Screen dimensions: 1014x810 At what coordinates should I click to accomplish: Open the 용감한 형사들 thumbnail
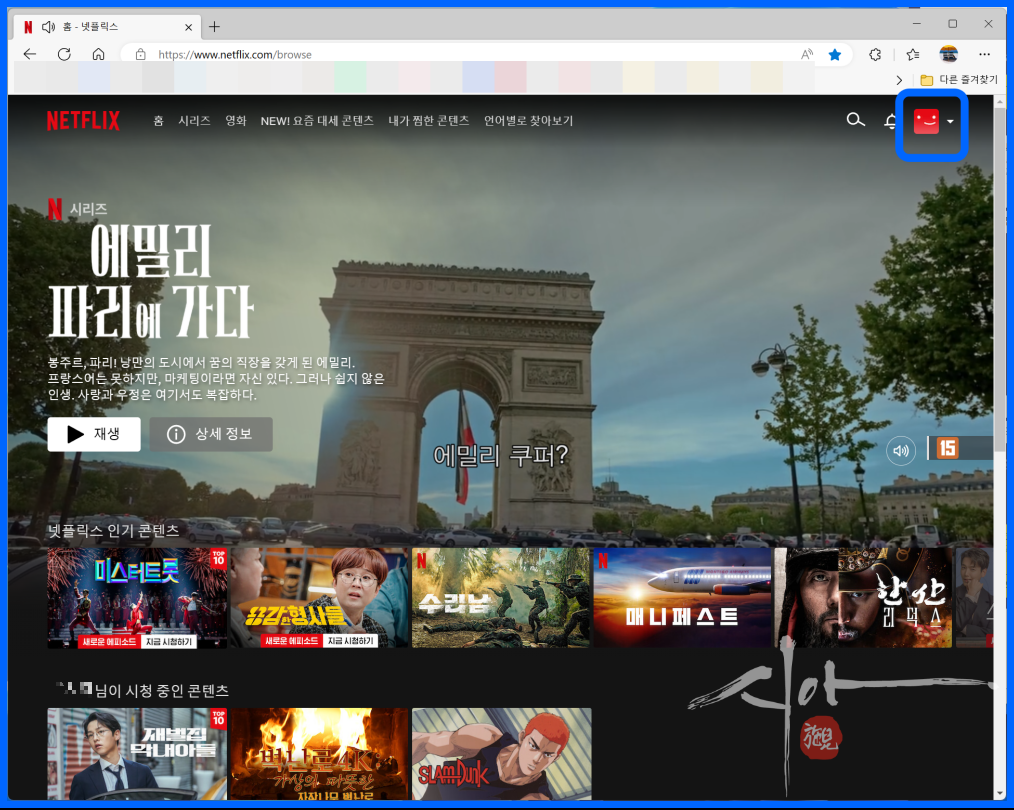[319, 598]
